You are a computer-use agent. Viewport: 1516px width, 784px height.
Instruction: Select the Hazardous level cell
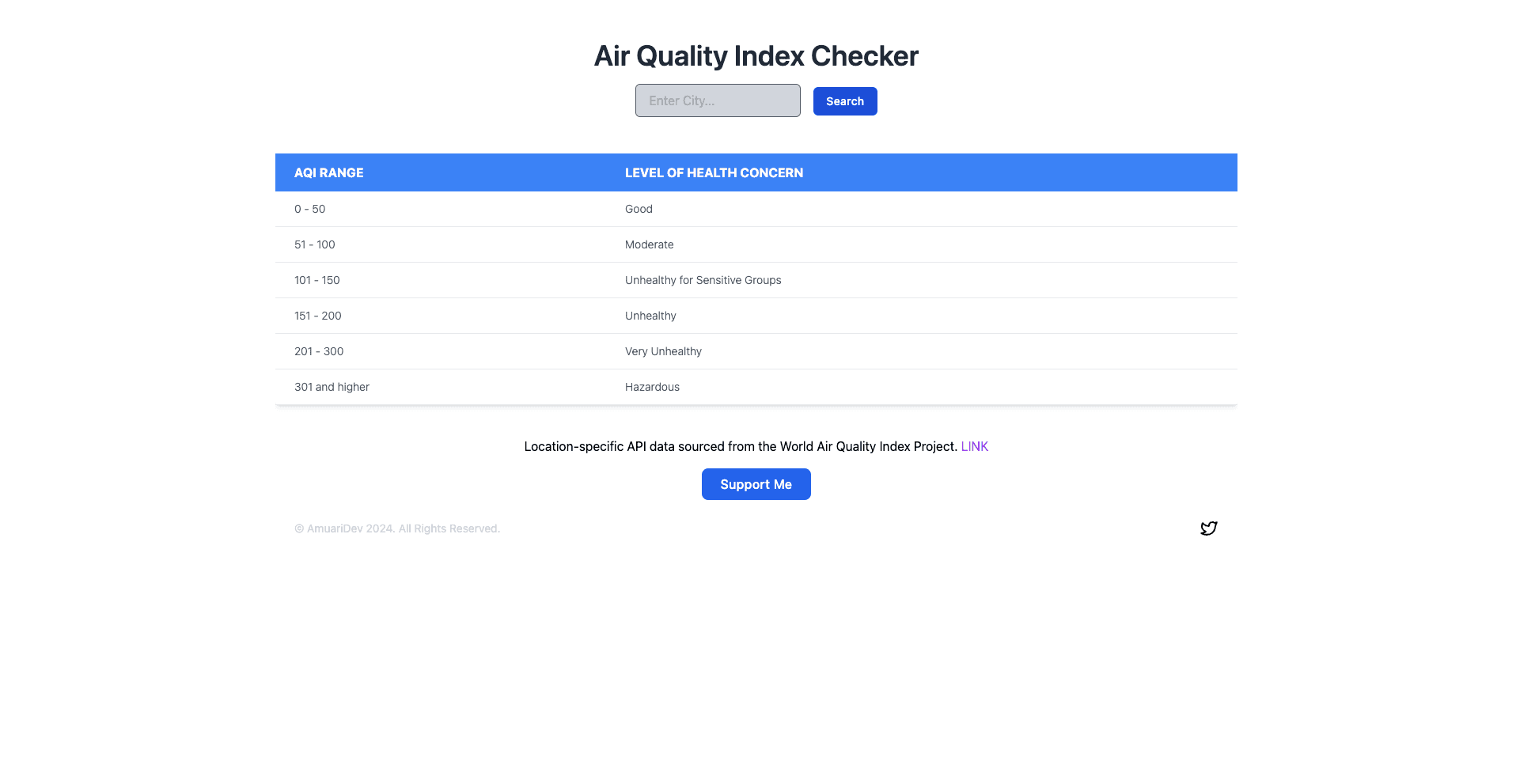pyautogui.click(x=922, y=387)
